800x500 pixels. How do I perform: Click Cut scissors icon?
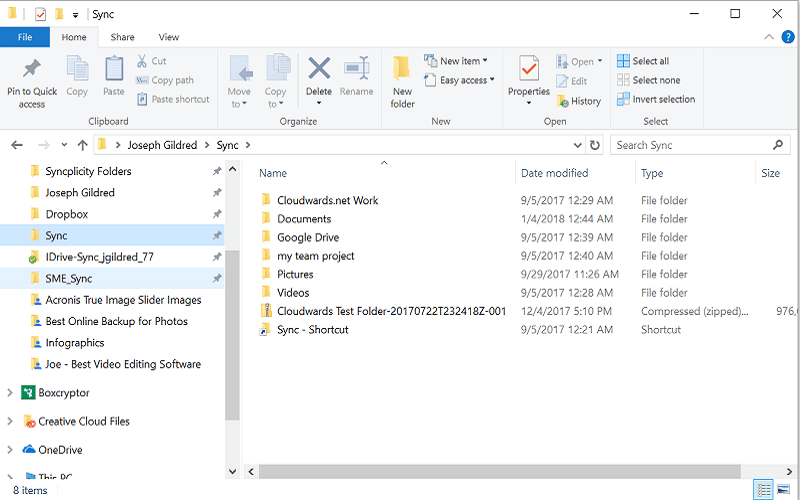(x=142, y=61)
